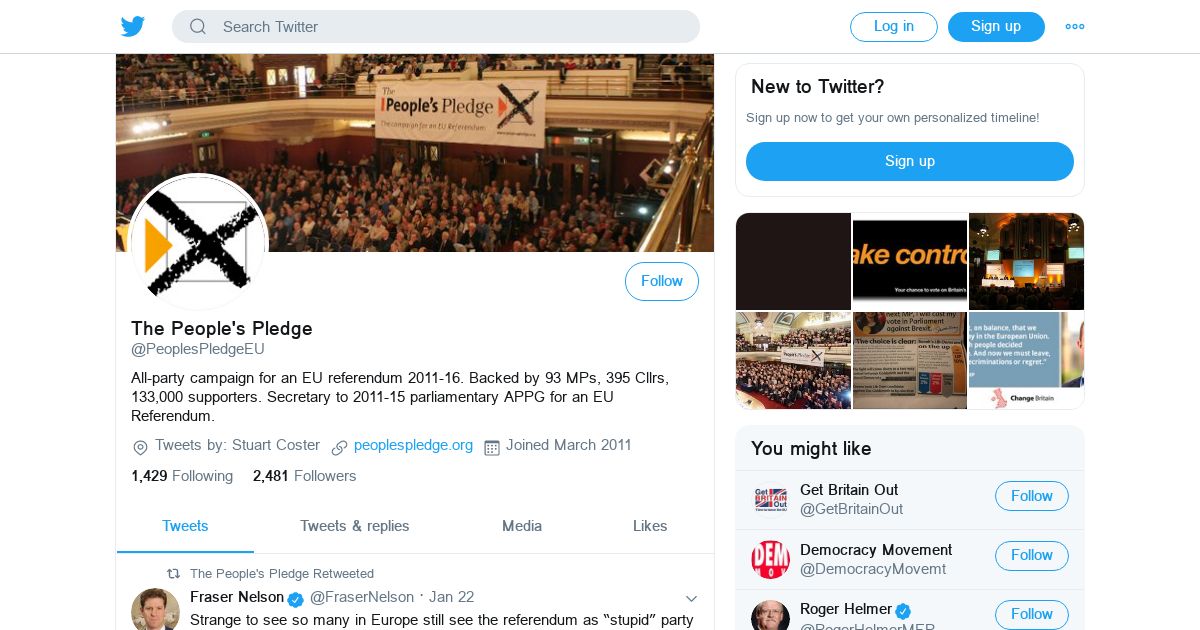The height and width of the screenshot is (630, 1200).
Task: Click the Log in button
Action: [894, 27]
